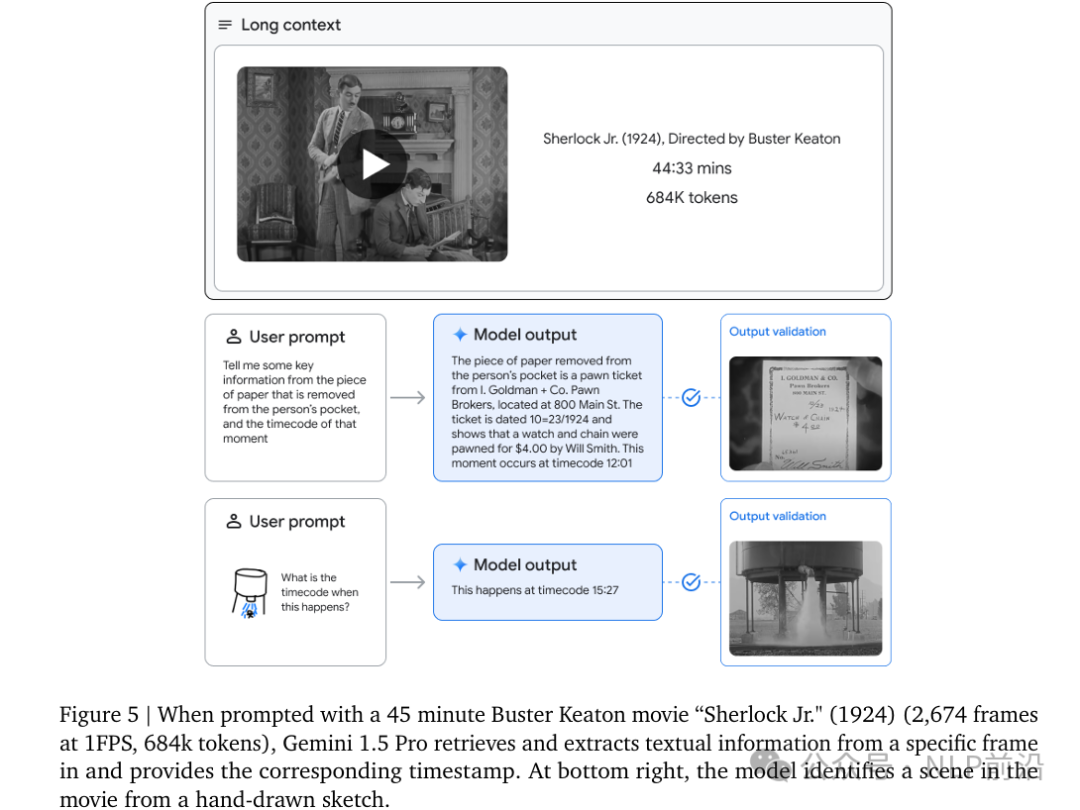Click the bottom 'Model output' heading
The height and width of the screenshot is (810, 1080).
[525, 565]
